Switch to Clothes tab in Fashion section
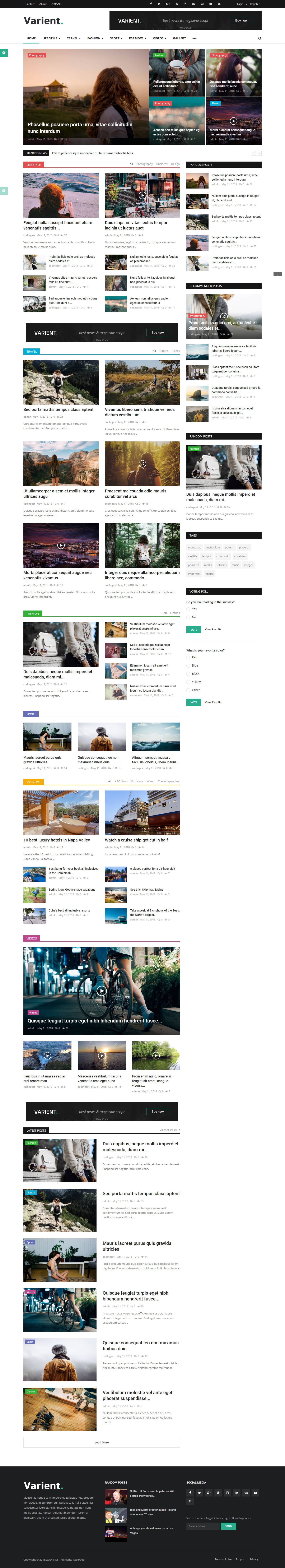Image resolution: width=285 pixels, height=1568 pixels. click(x=175, y=613)
